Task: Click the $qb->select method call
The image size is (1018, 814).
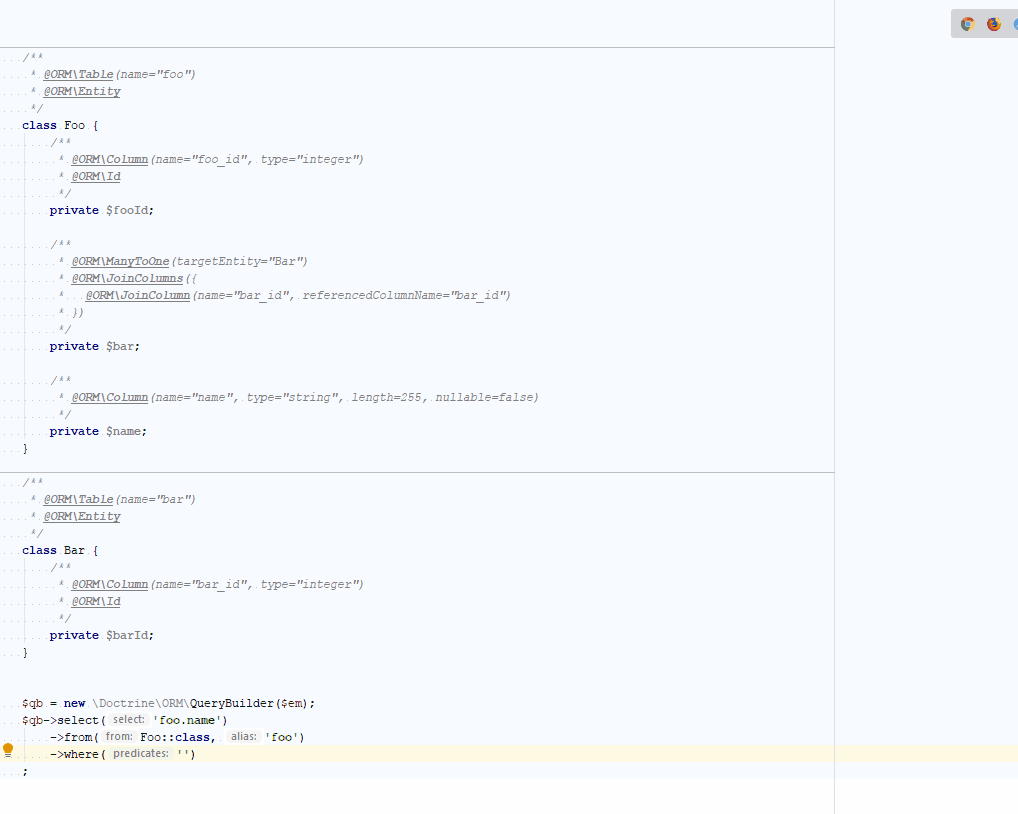Action: tap(60, 721)
